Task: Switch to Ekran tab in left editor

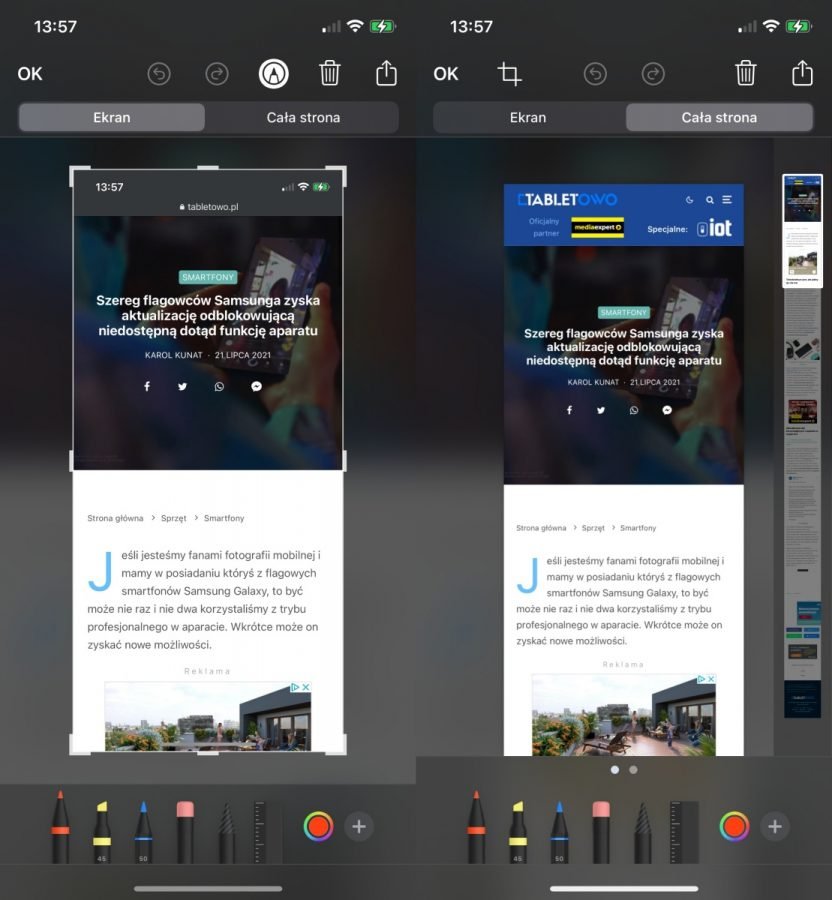Action: (x=112, y=118)
